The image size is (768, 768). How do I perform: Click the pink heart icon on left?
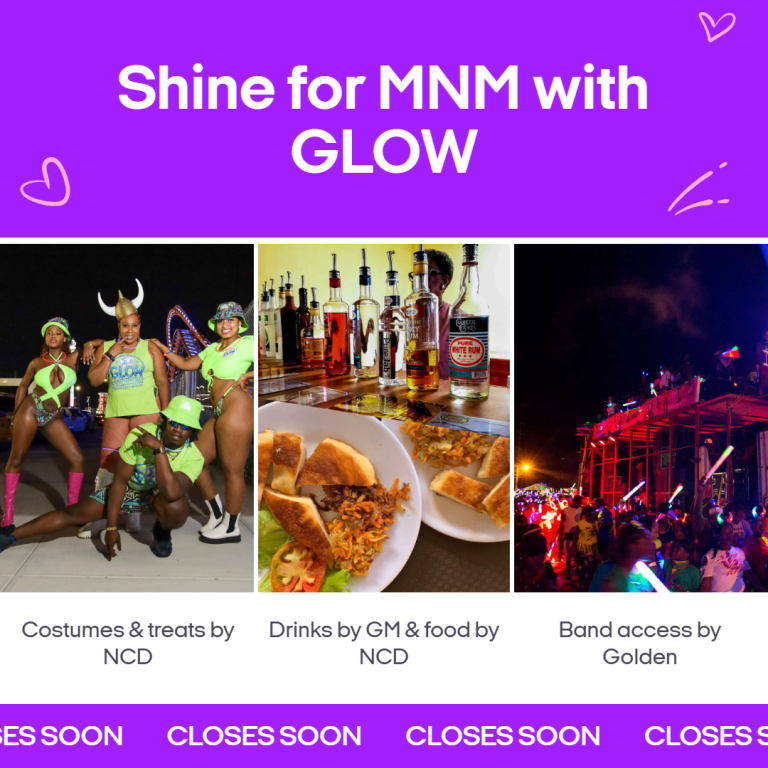(46, 182)
